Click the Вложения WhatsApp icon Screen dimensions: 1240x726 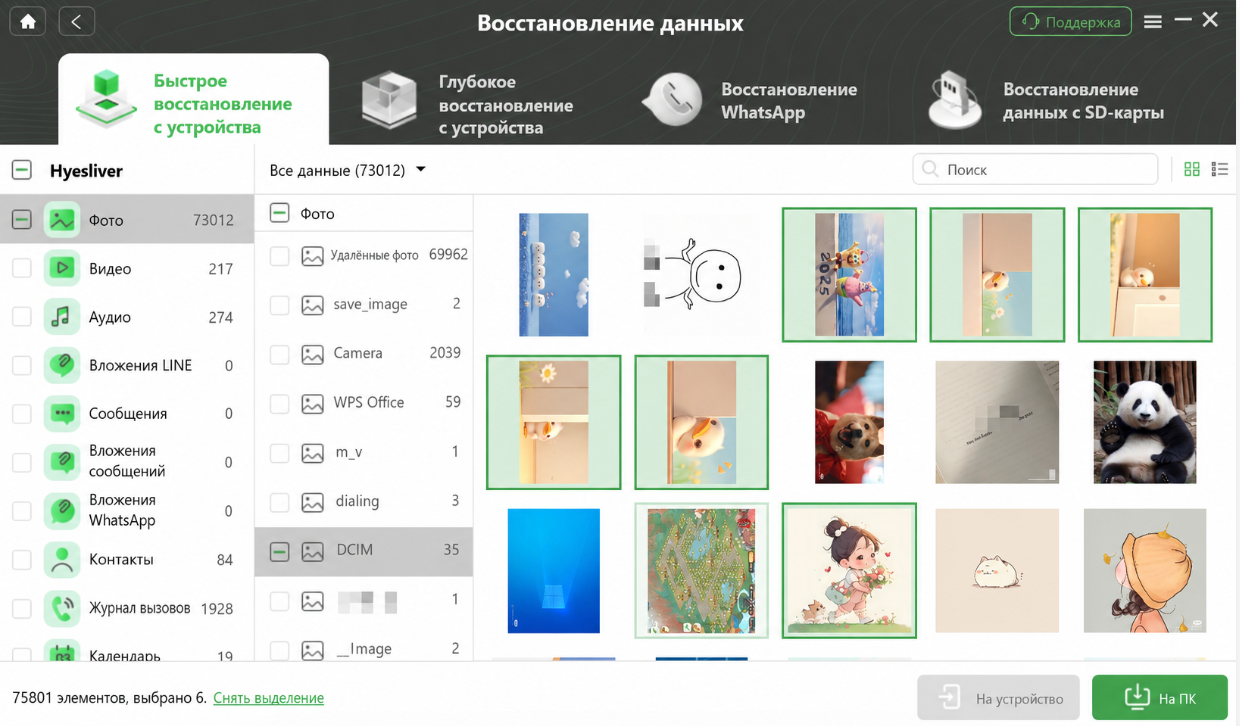click(x=62, y=510)
